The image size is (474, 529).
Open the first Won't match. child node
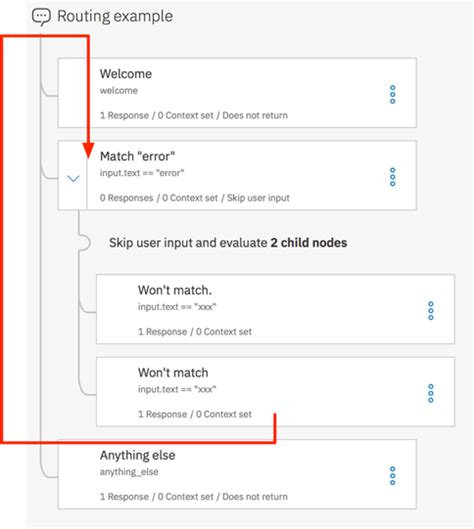point(275,309)
